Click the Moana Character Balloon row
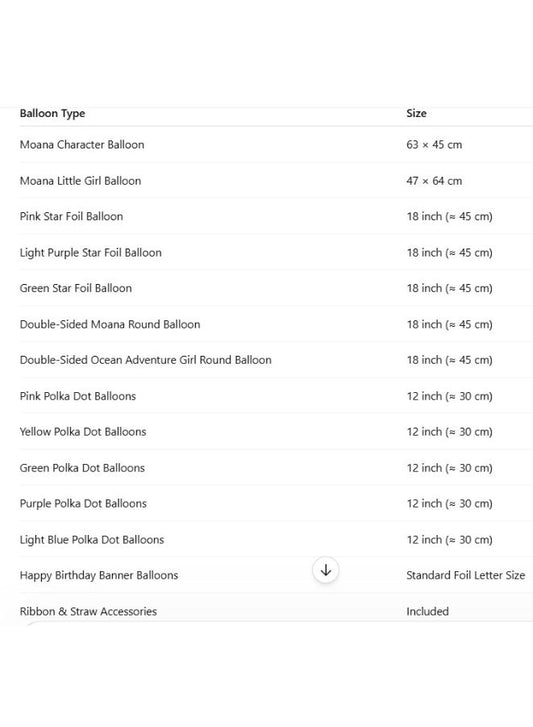This screenshot has width=533, height=727. (276, 145)
